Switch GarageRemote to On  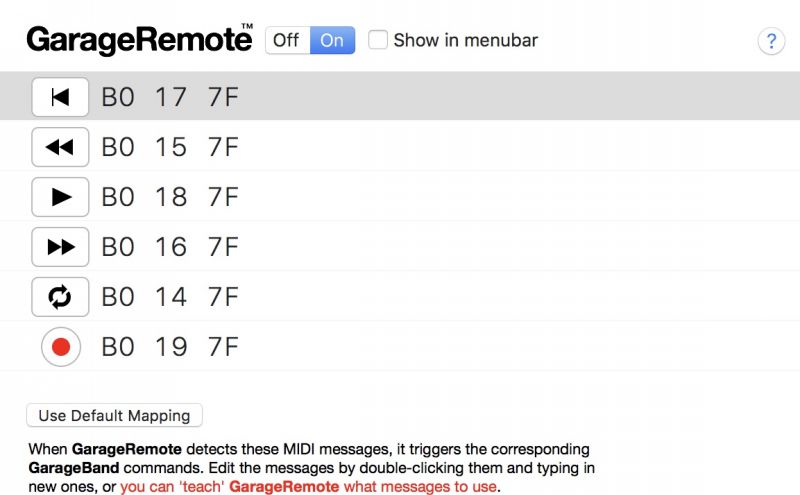[332, 41]
